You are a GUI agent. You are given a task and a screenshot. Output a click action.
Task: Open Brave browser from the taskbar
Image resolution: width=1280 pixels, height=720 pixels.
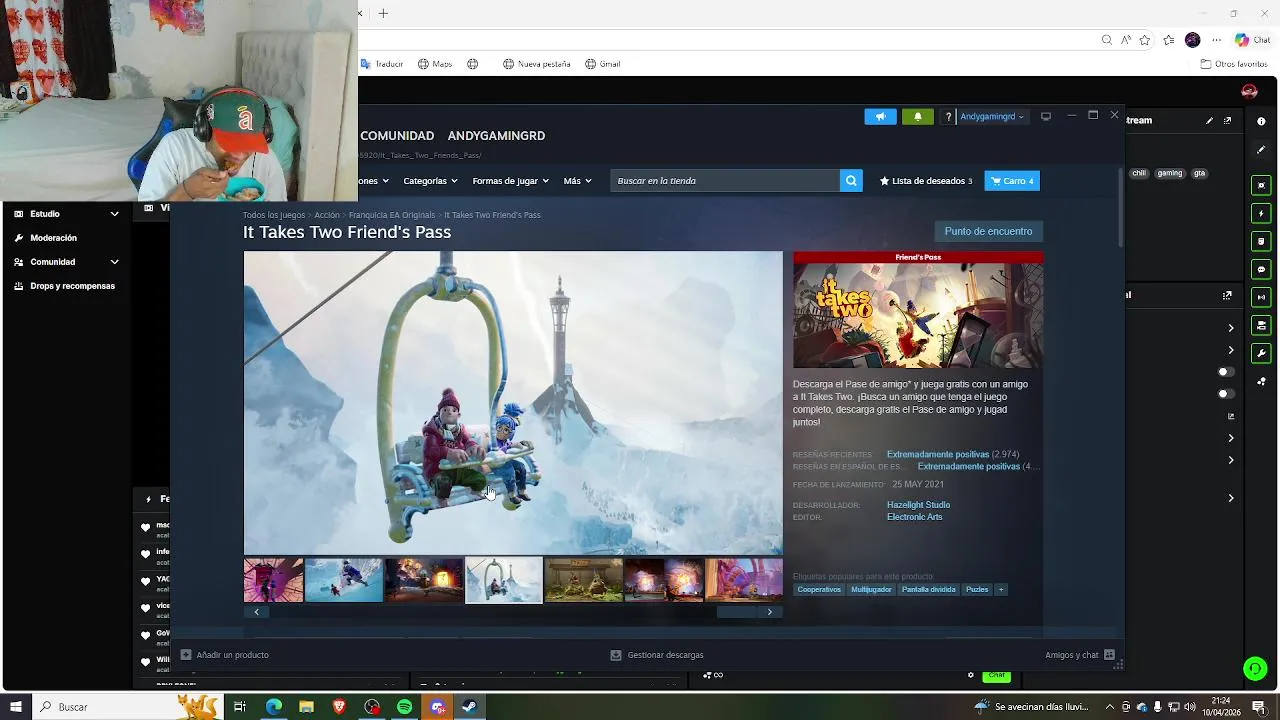click(x=339, y=707)
